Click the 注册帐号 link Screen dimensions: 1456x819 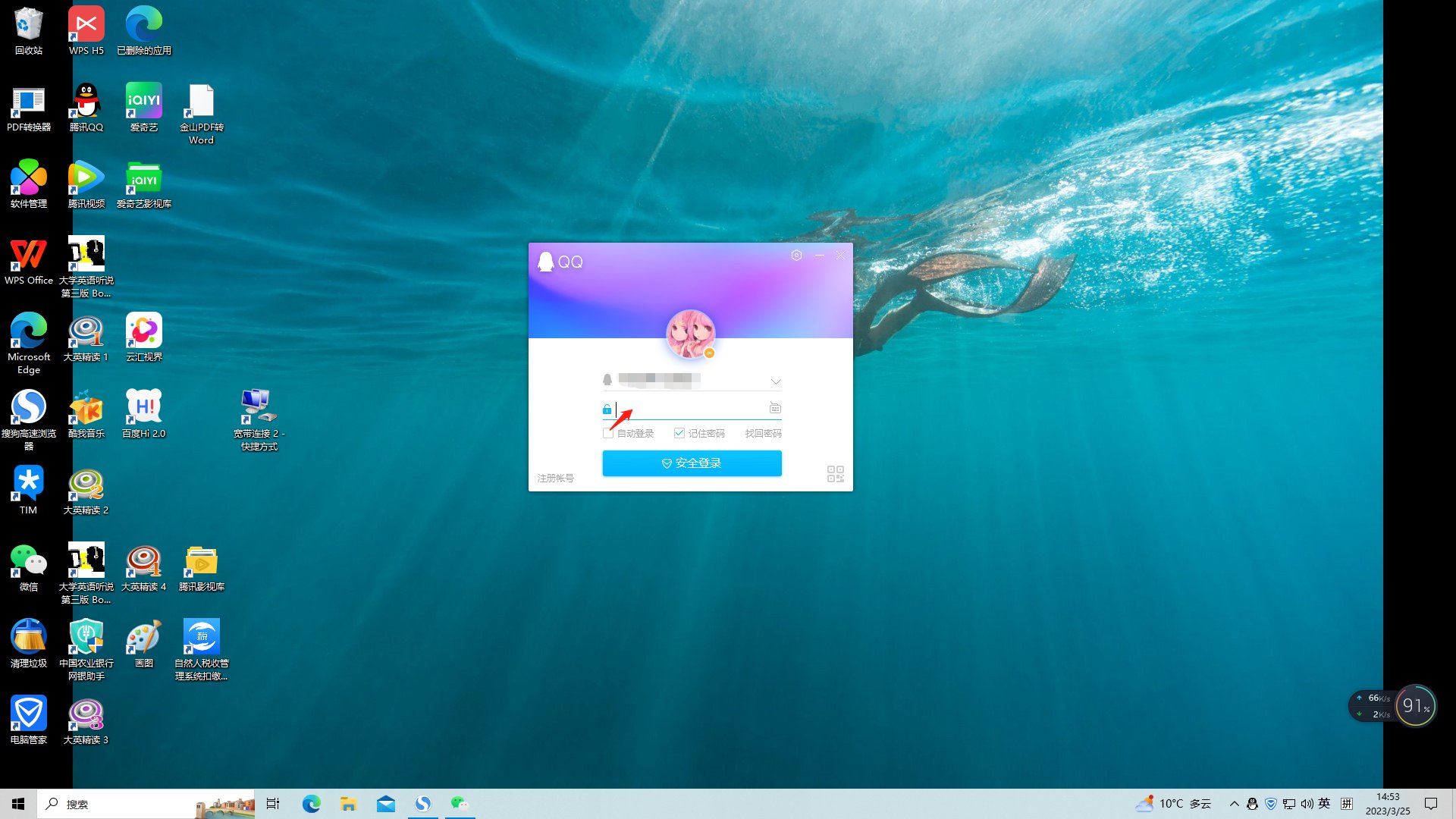click(x=556, y=479)
